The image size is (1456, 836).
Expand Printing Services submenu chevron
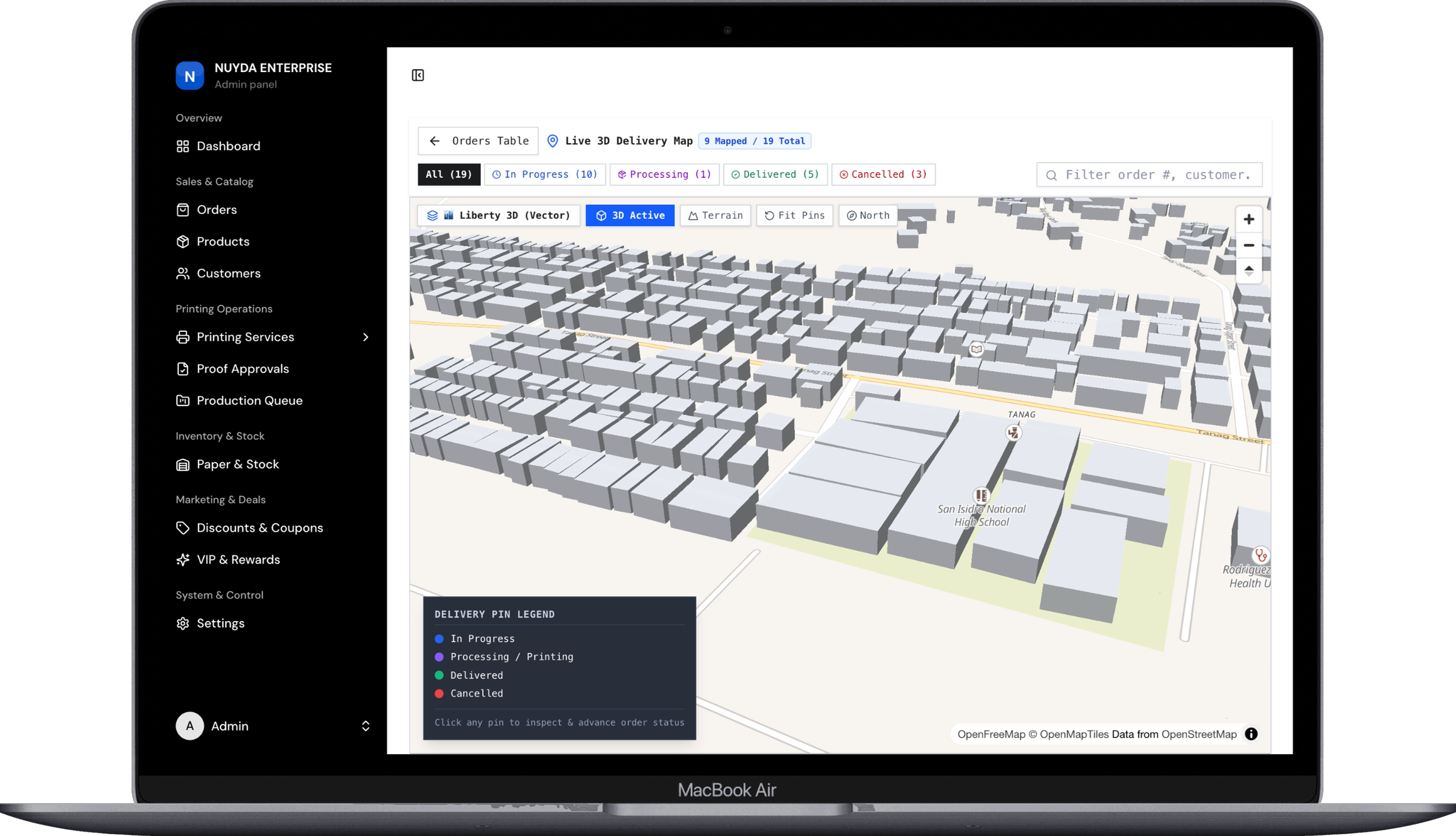click(x=365, y=337)
